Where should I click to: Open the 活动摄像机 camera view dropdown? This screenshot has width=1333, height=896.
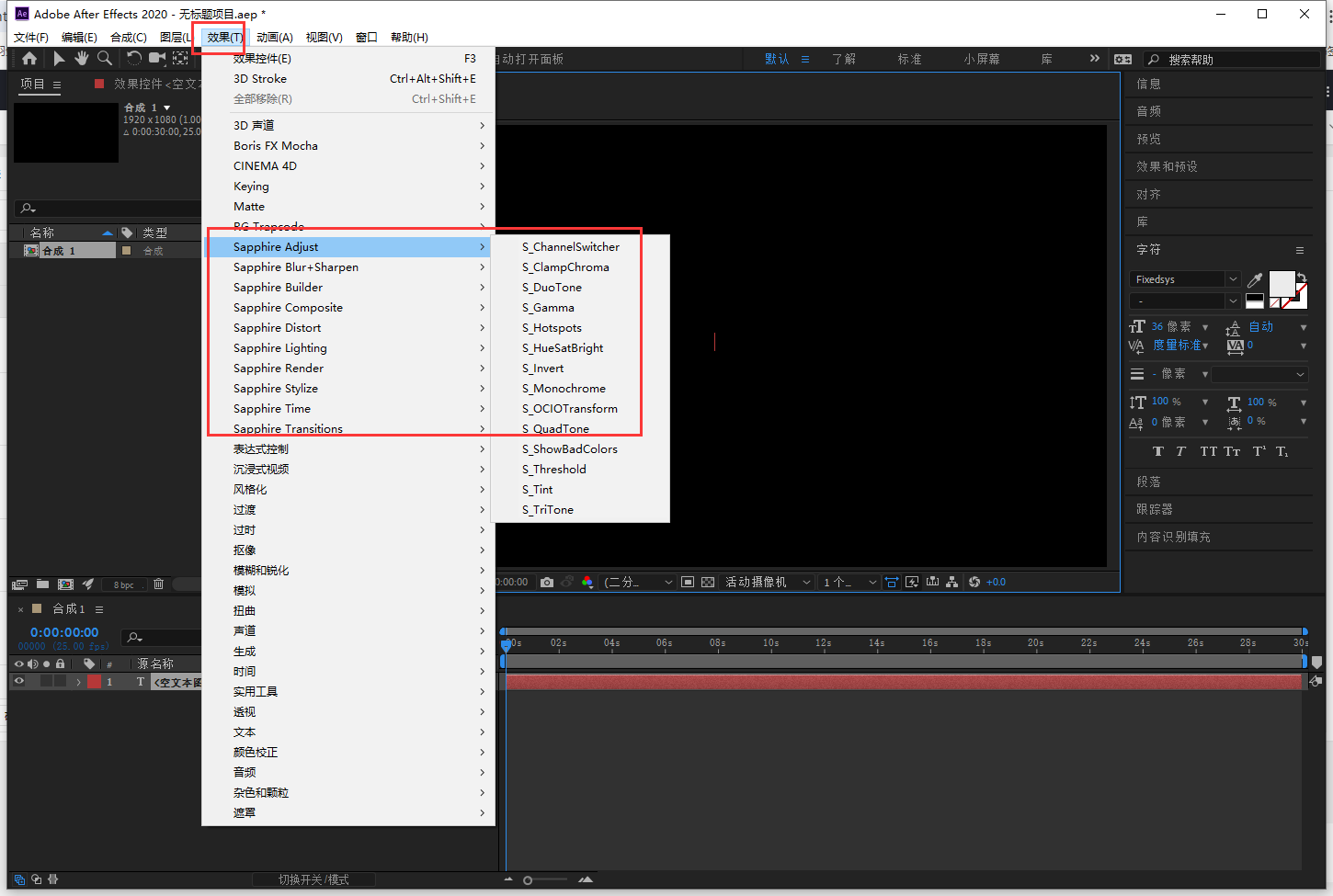(768, 582)
